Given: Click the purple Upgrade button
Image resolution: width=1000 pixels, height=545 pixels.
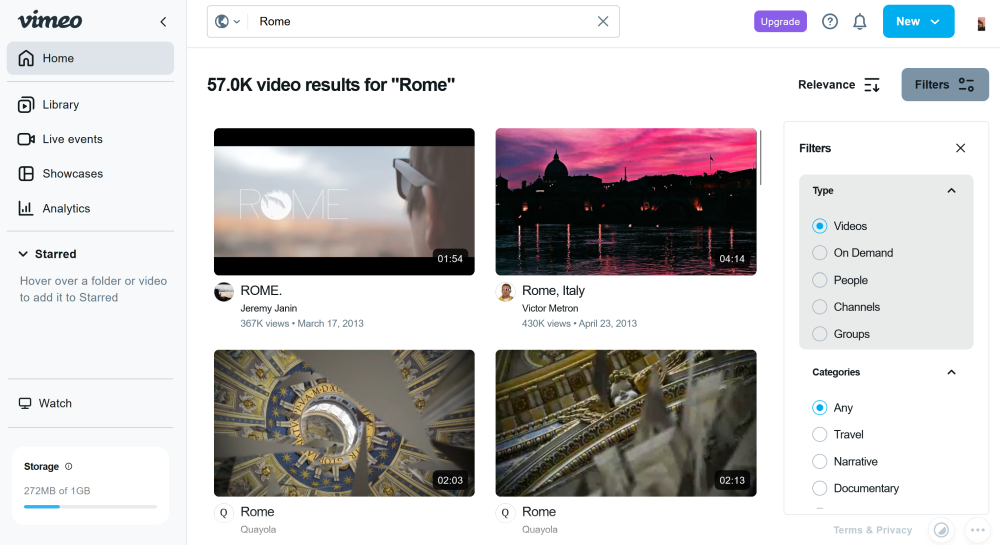Looking at the screenshot, I should [780, 21].
